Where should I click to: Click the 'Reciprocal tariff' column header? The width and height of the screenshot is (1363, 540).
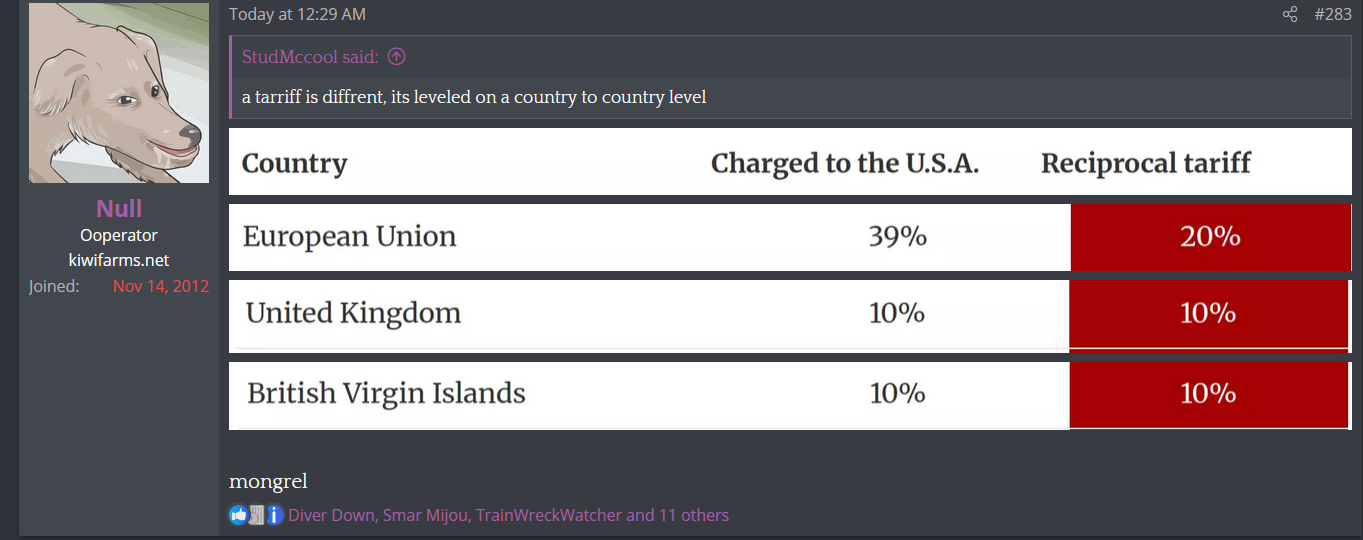(x=1145, y=163)
